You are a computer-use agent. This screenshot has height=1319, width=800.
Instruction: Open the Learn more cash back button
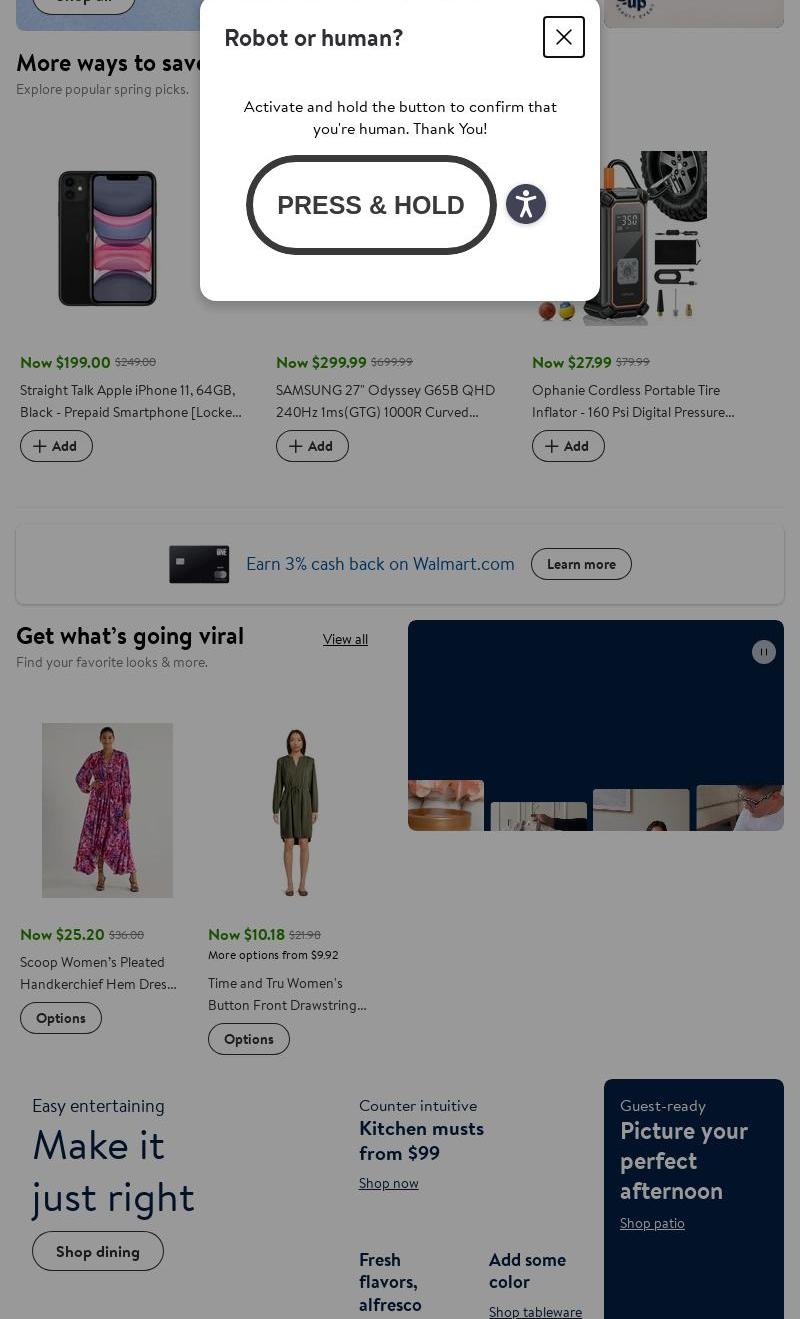[581, 564]
